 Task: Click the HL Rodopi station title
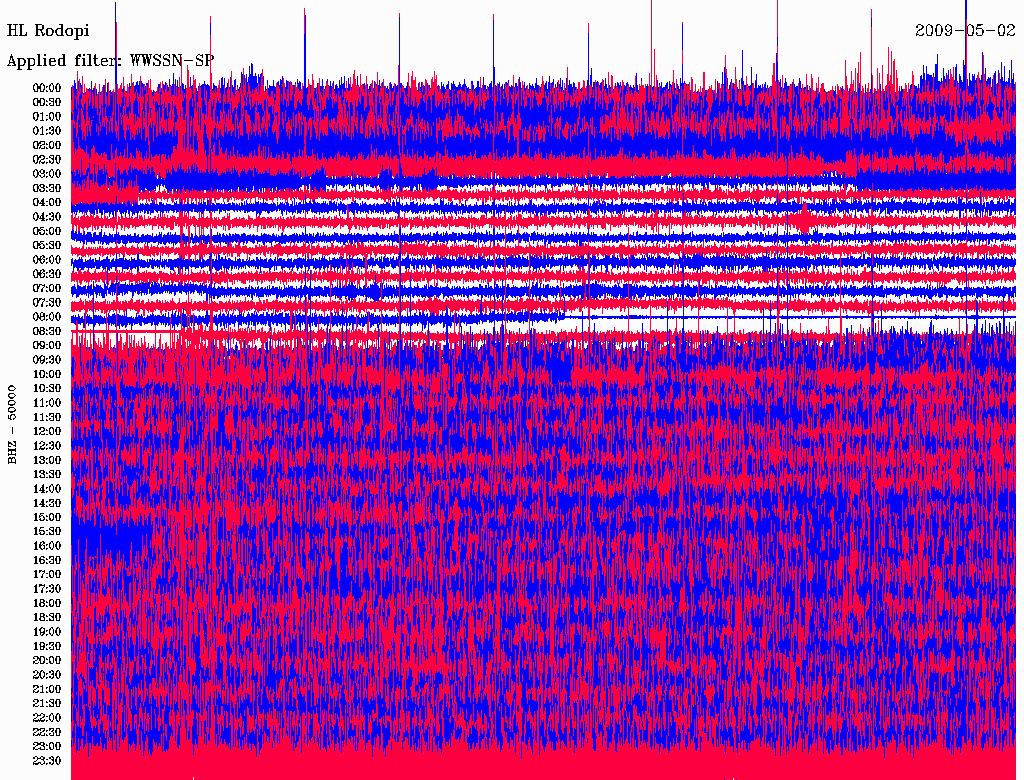click(48, 31)
